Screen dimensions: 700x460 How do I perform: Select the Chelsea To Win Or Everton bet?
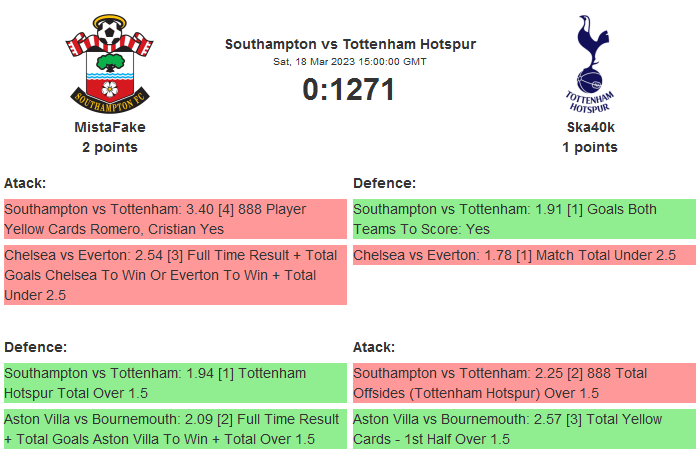pos(175,275)
